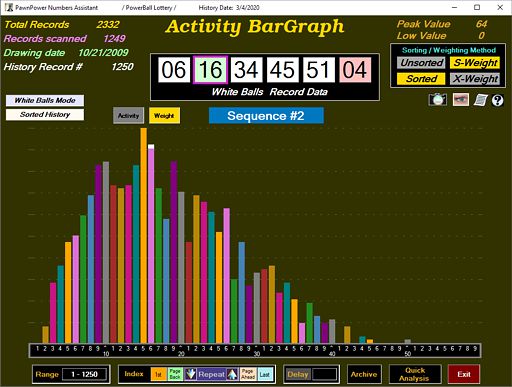Click the axis label 30
512x387 pixels.
(257, 354)
